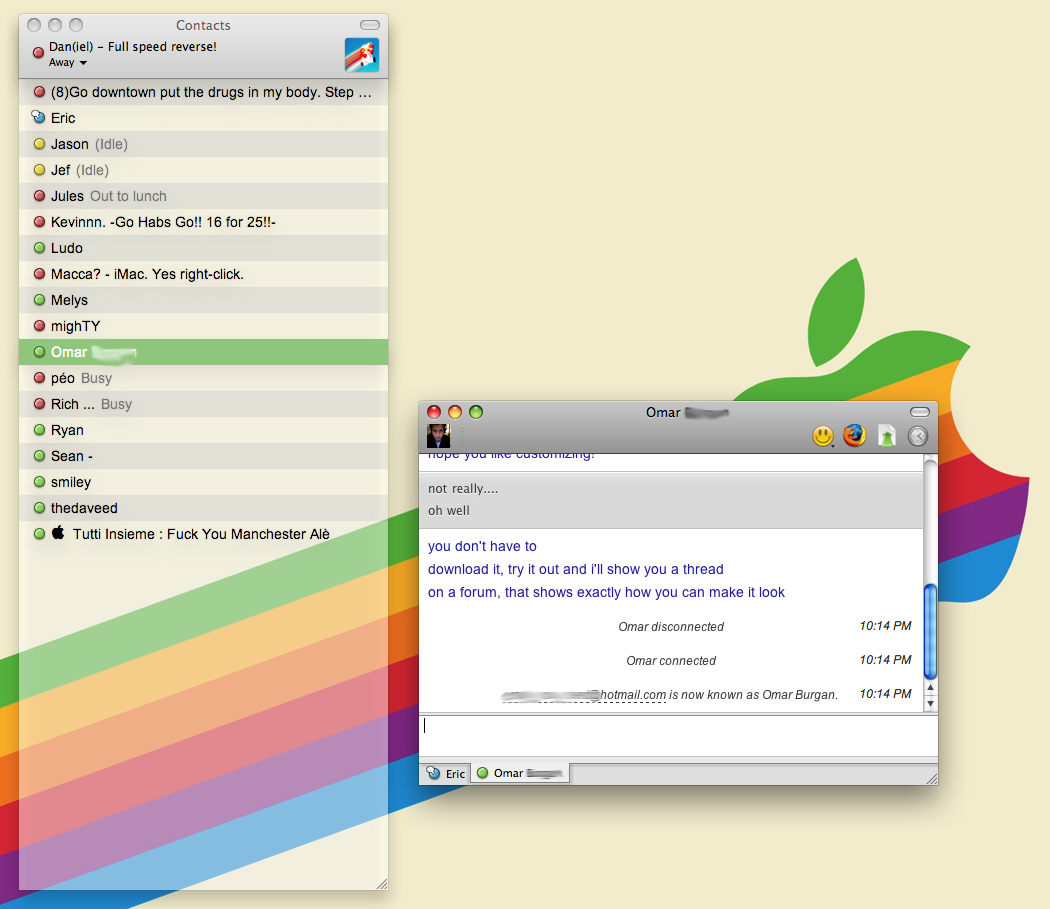Select contact Kevinnn. -Go Habs Go!!
1050x909 pixels.
click(x=204, y=222)
